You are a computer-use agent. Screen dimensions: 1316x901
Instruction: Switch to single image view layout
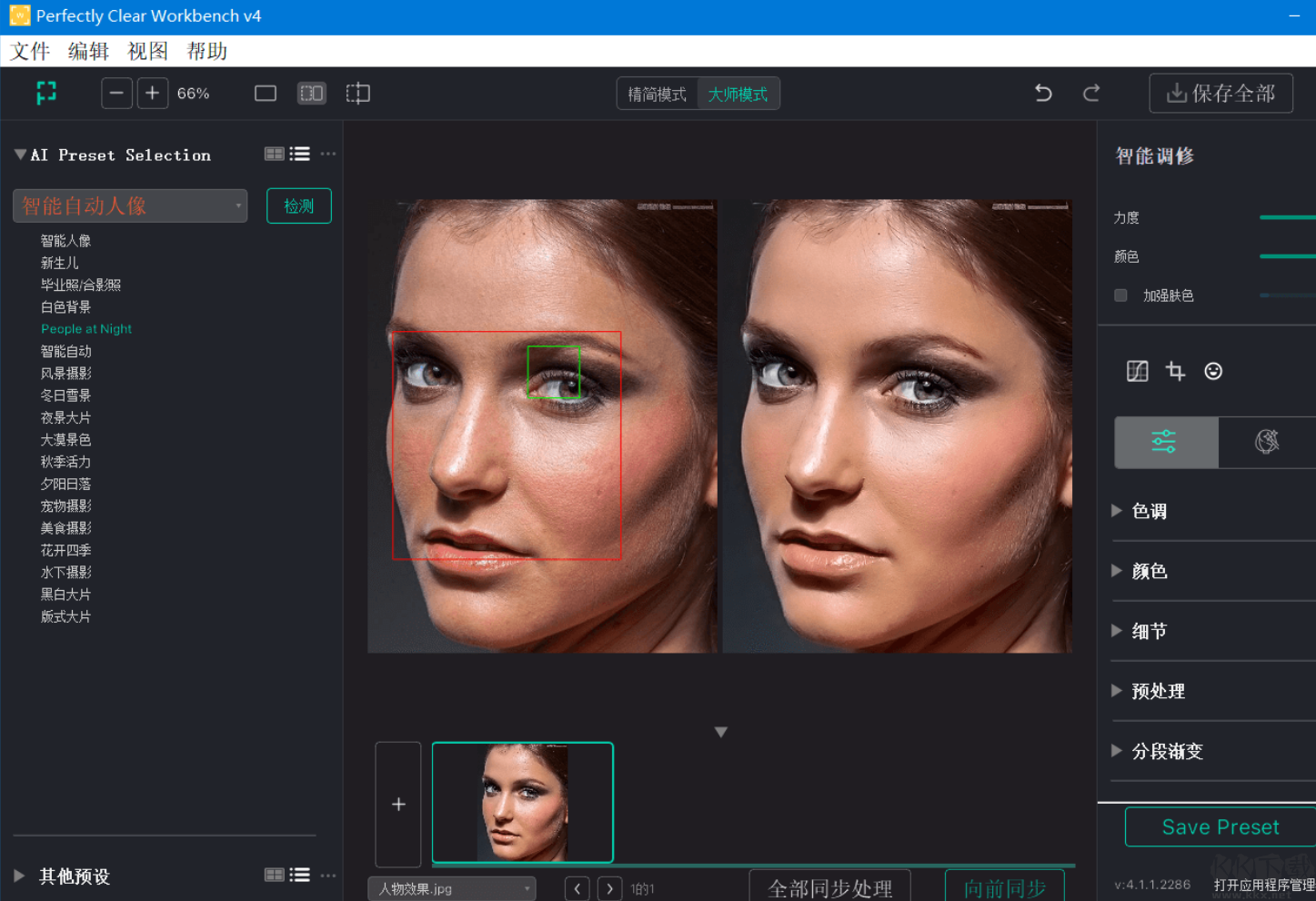click(266, 94)
